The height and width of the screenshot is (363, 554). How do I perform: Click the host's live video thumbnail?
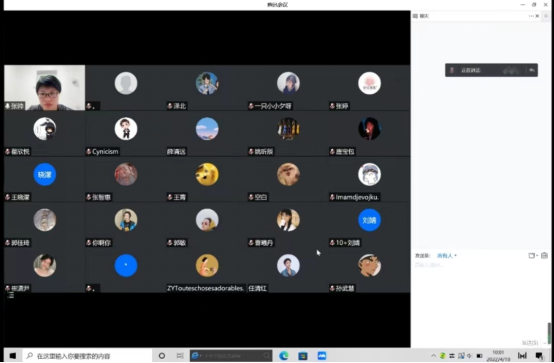45,88
